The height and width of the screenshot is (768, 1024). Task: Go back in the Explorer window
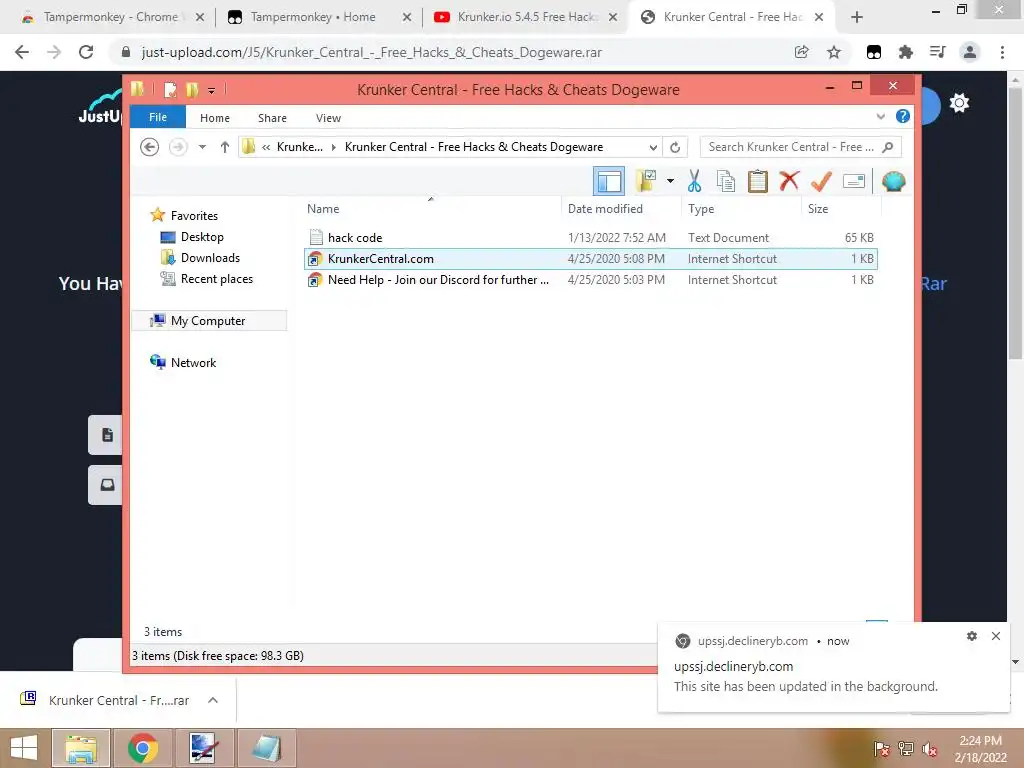pyautogui.click(x=150, y=147)
